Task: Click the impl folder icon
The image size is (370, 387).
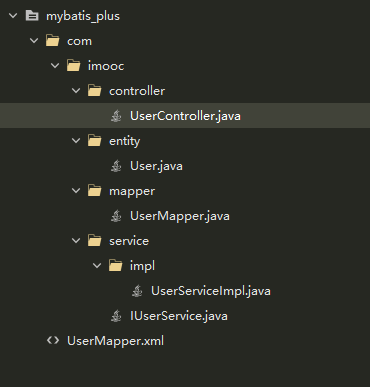Action: tap(115, 266)
